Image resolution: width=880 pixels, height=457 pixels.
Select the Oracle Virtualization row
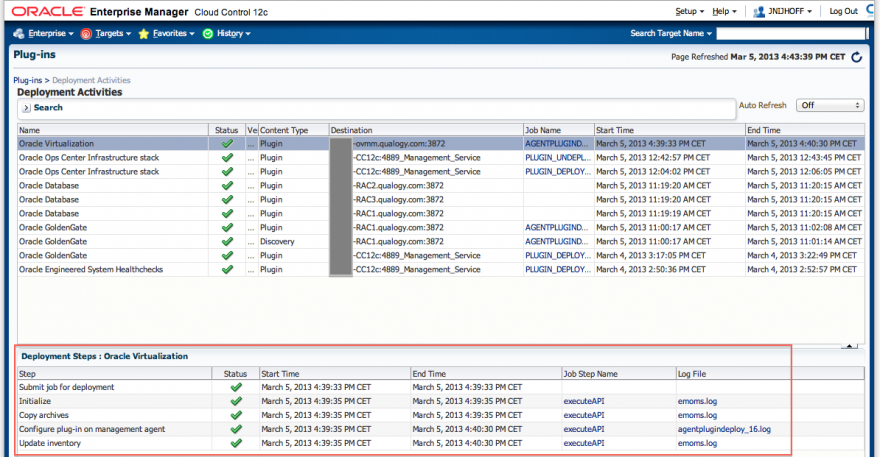(441, 144)
